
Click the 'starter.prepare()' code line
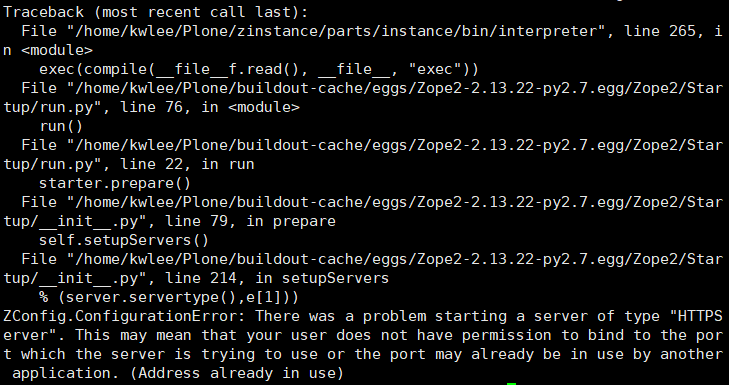coord(115,183)
